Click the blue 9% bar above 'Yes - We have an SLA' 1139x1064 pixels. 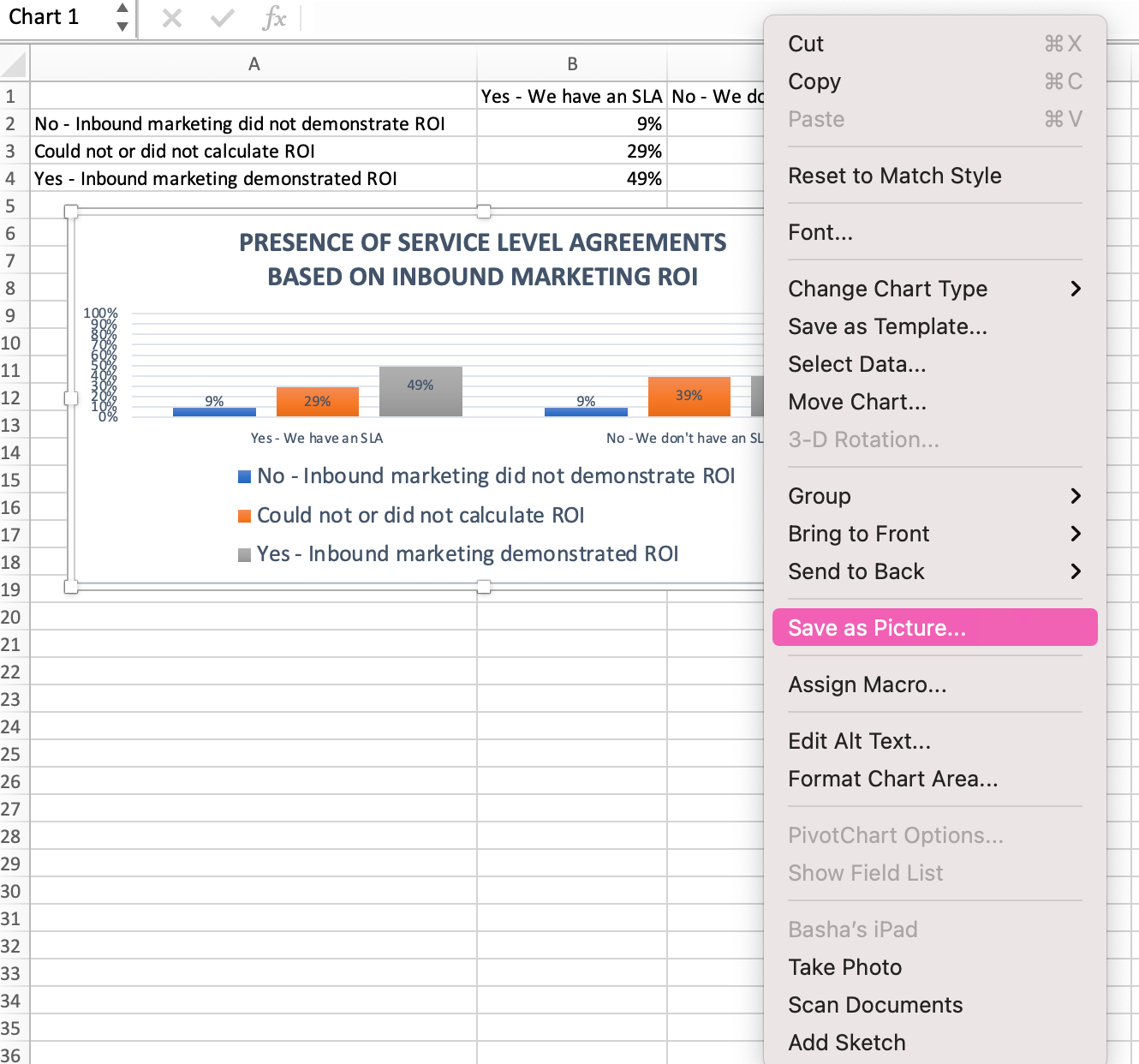click(214, 412)
